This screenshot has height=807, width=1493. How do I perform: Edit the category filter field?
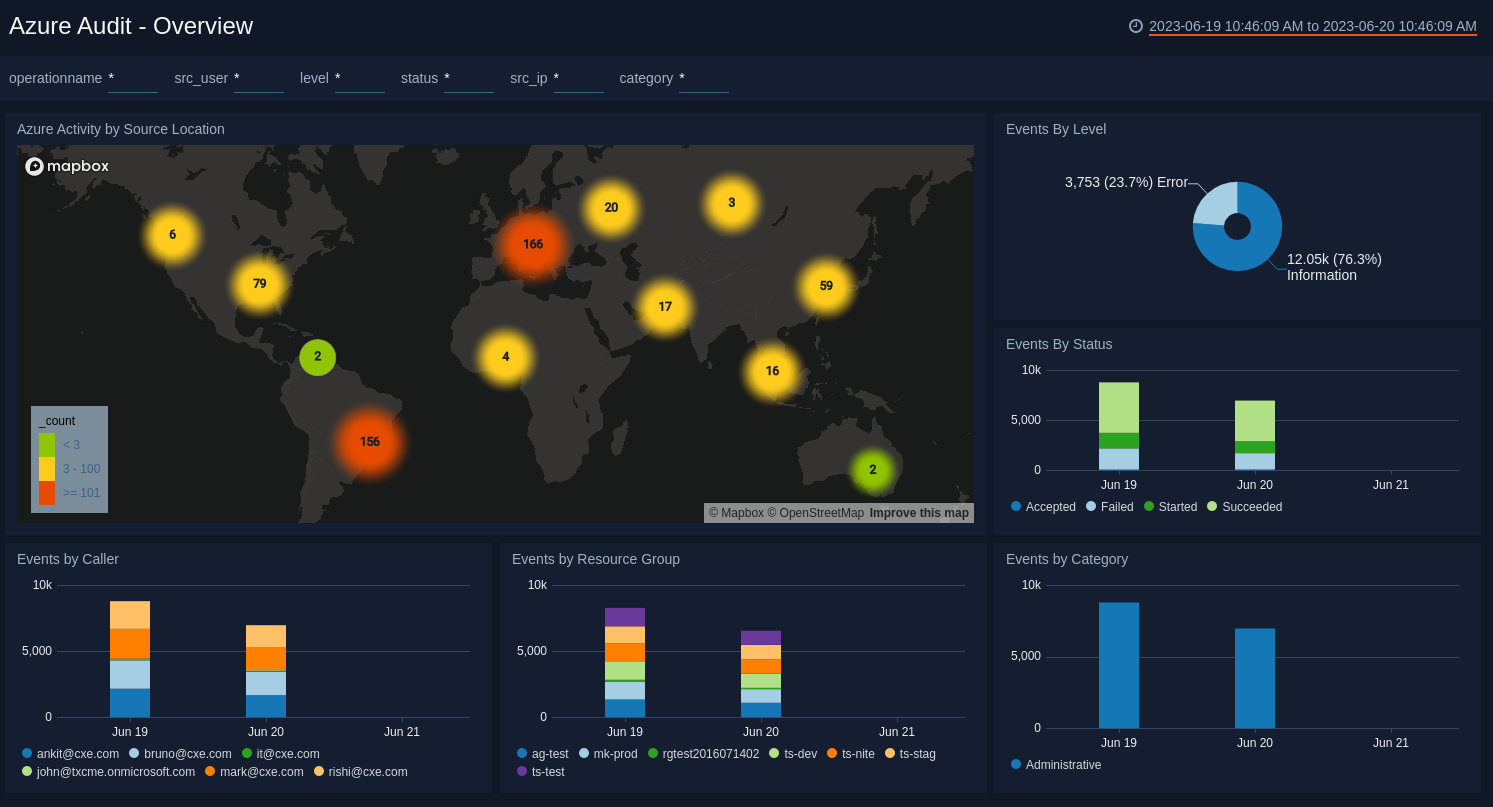click(704, 78)
